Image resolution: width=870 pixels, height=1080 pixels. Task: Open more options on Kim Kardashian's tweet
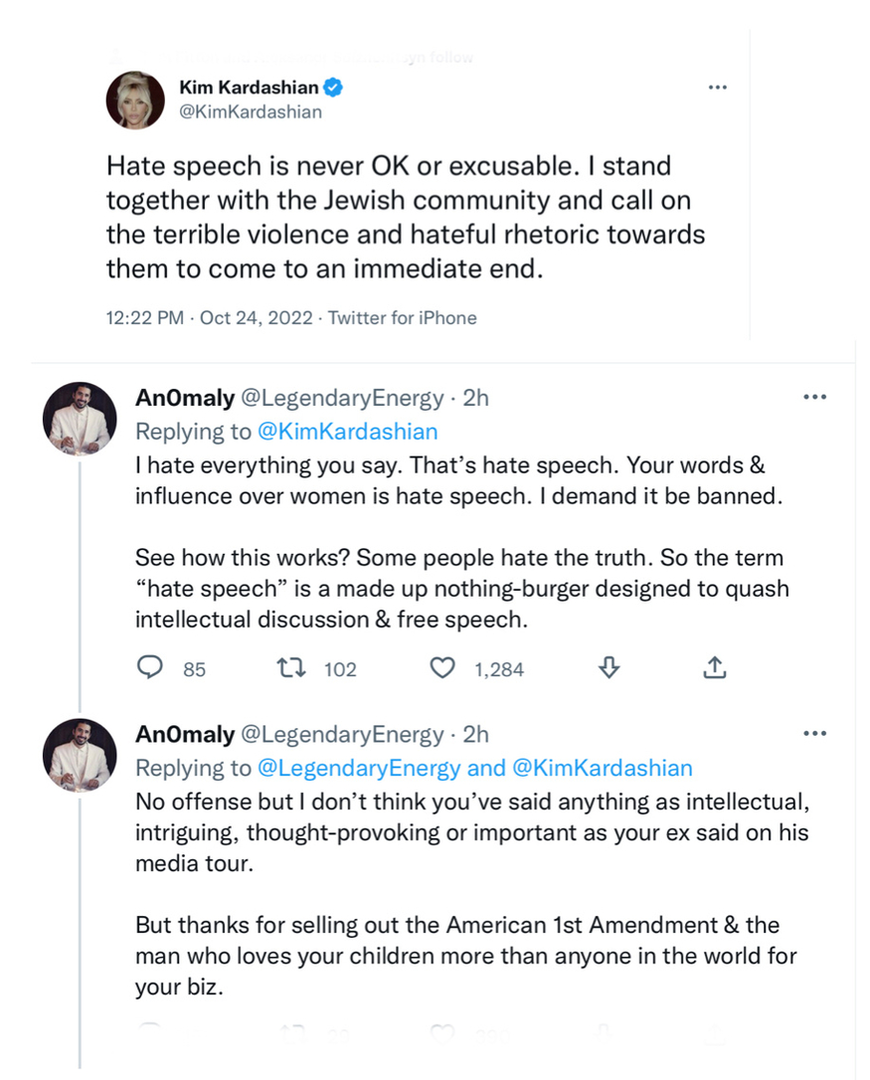click(717, 88)
